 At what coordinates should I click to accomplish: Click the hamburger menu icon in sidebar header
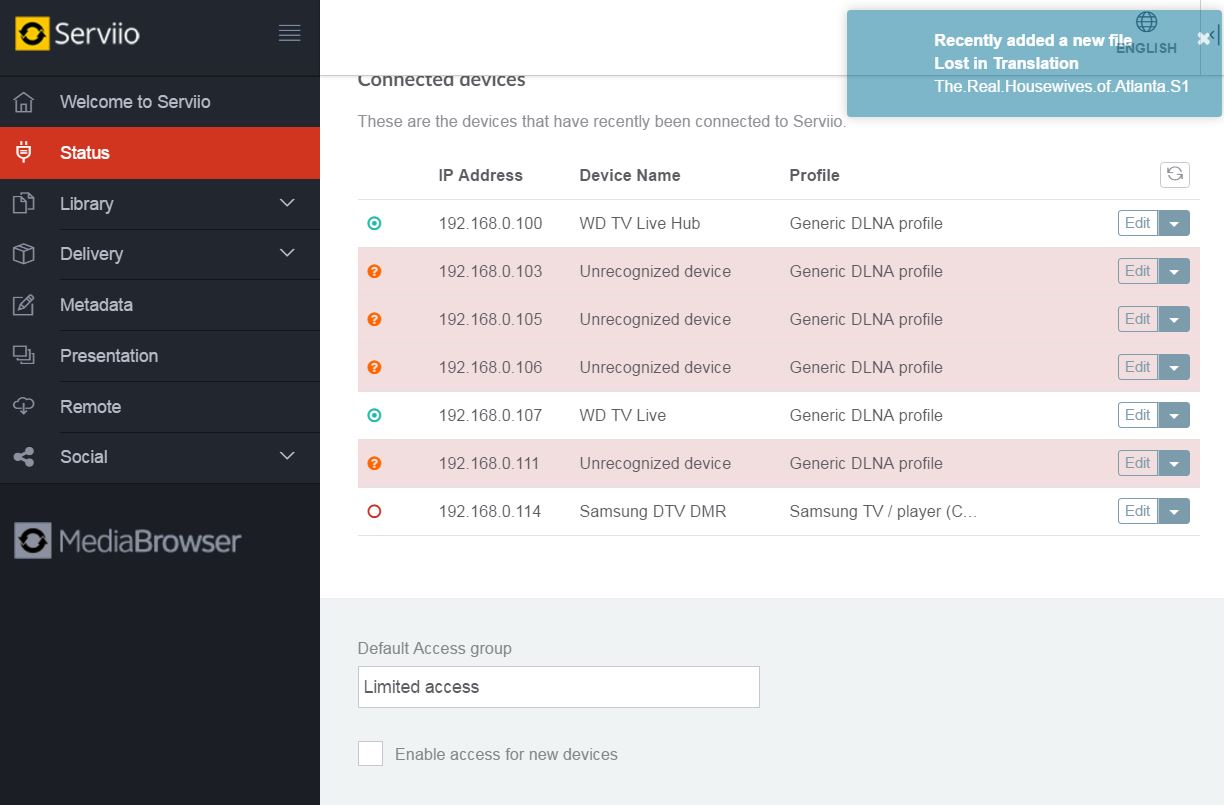289,34
